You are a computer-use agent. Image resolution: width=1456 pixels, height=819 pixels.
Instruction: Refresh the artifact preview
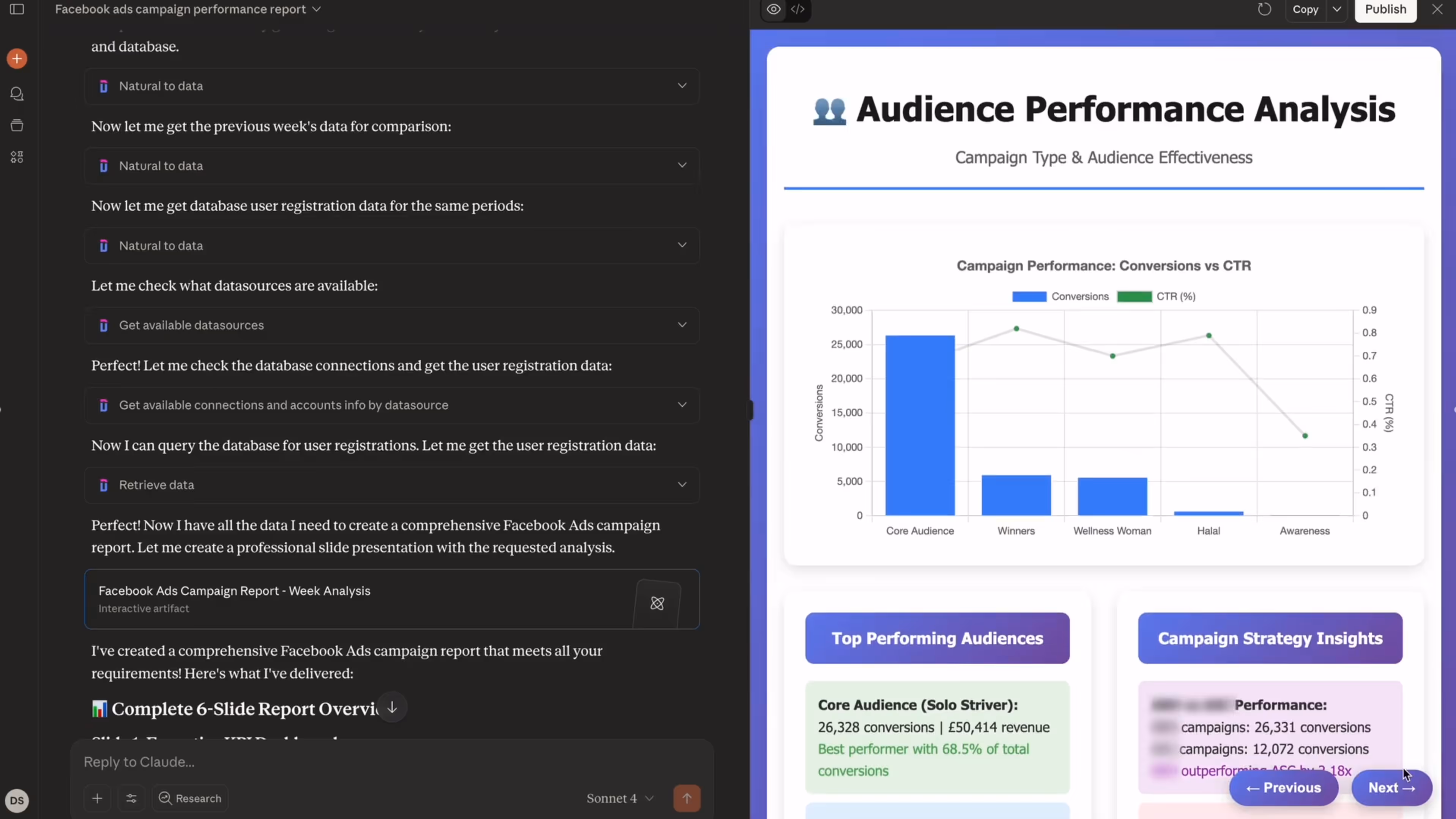pos(1264,9)
